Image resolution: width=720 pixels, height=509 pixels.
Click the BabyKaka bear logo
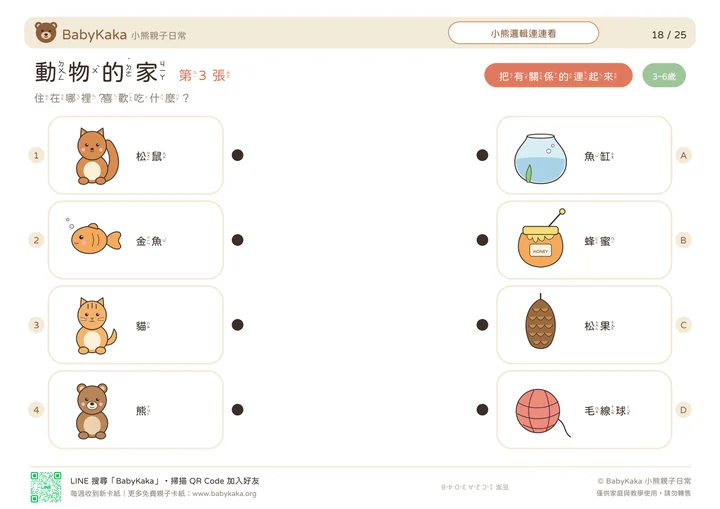(x=46, y=32)
